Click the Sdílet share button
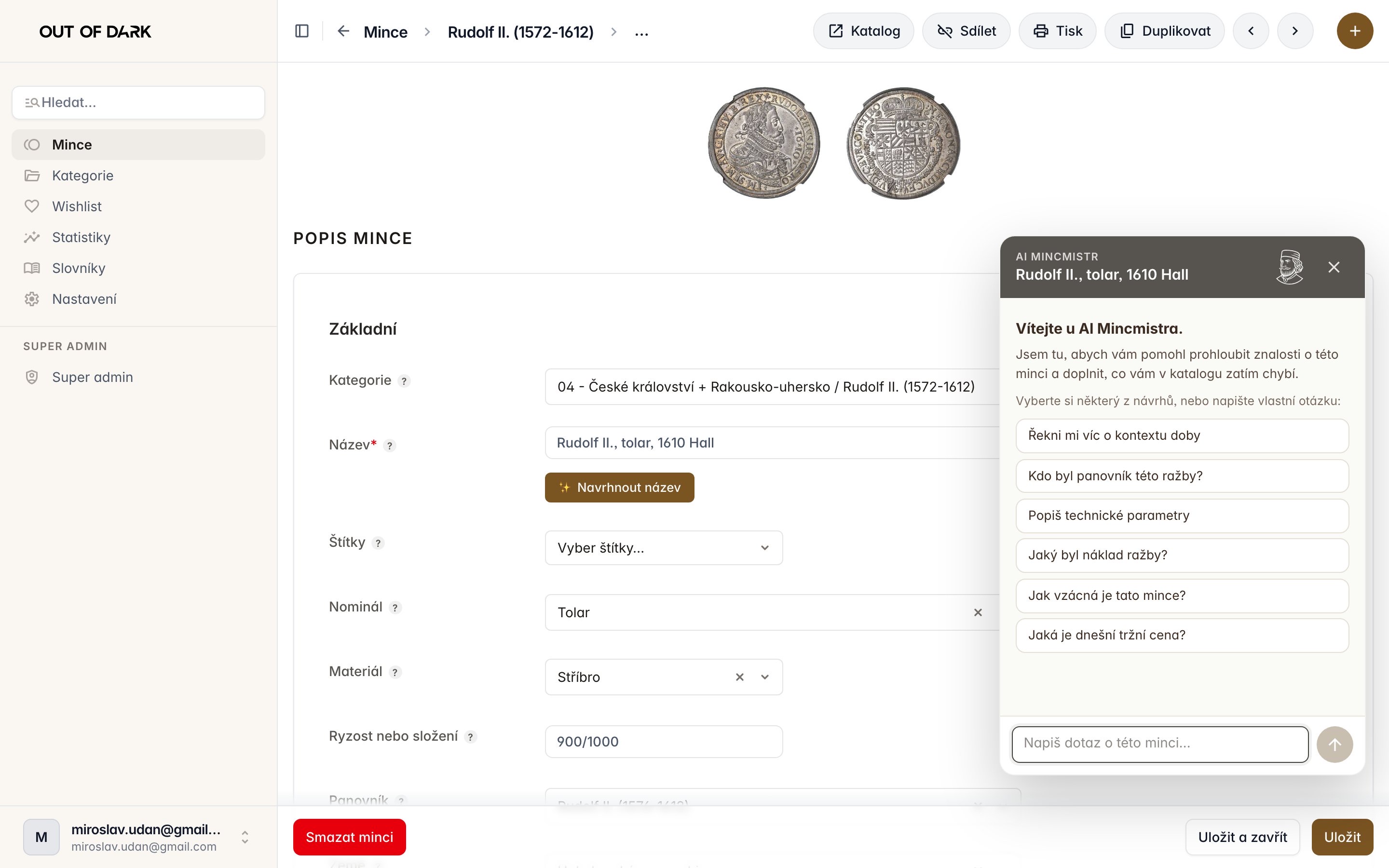 pos(966,31)
